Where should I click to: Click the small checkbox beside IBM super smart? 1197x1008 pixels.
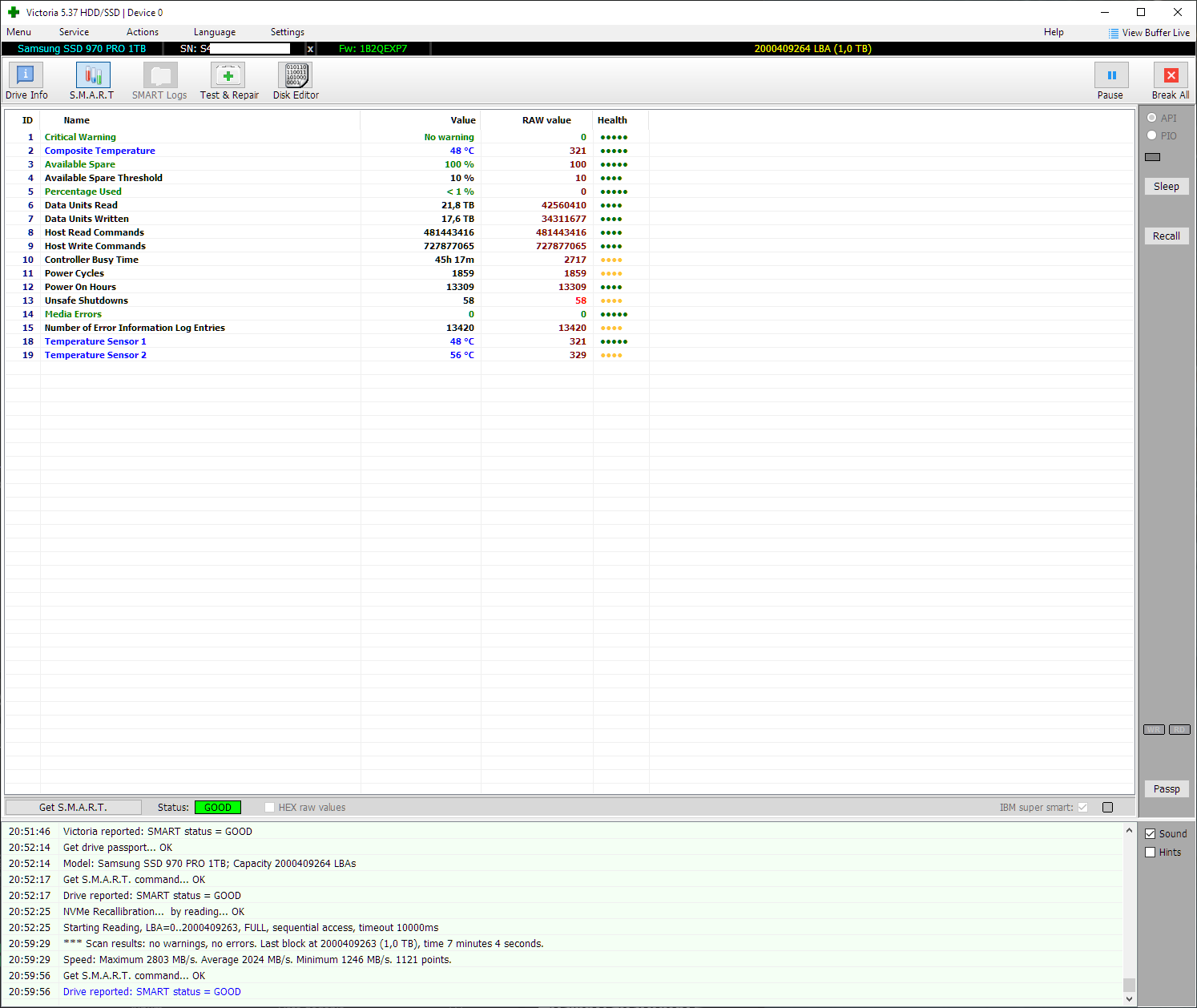pos(1108,807)
